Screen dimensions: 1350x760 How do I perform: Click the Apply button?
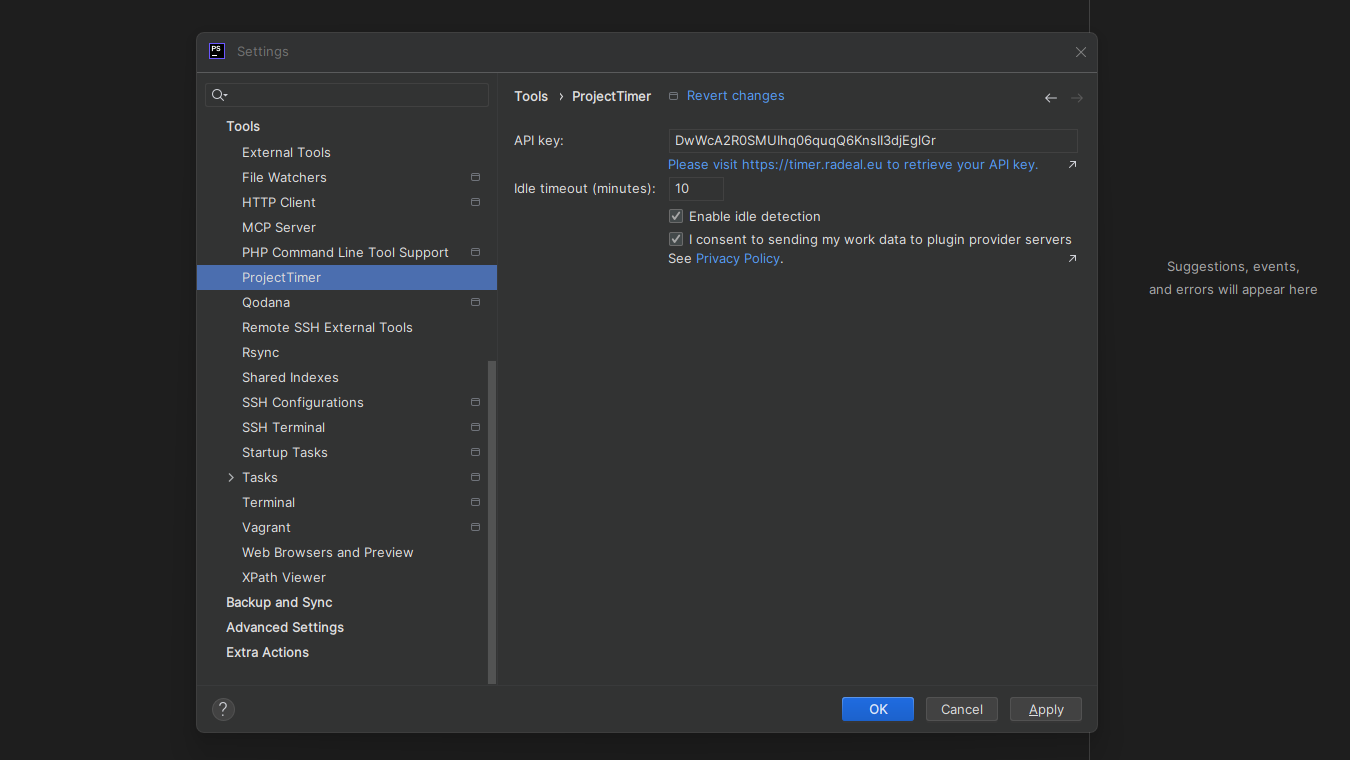point(1046,709)
